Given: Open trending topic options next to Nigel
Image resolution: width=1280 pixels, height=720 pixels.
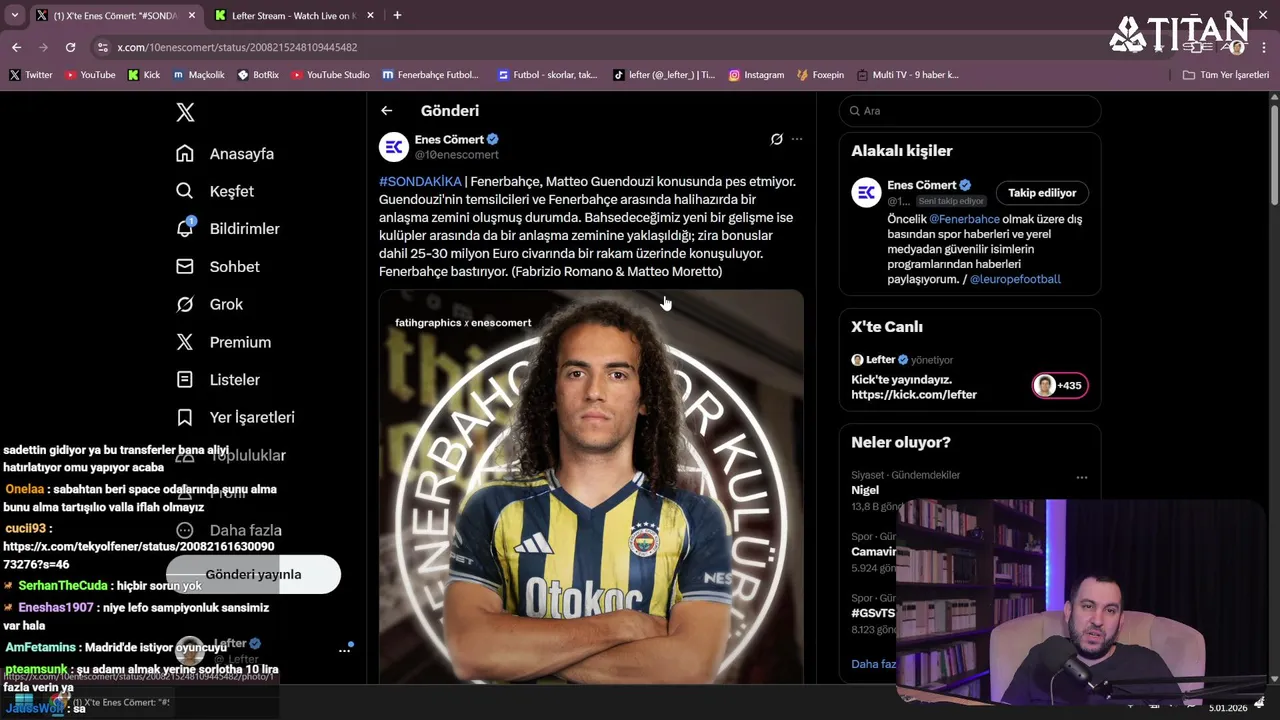Looking at the screenshot, I should tap(1081, 478).
